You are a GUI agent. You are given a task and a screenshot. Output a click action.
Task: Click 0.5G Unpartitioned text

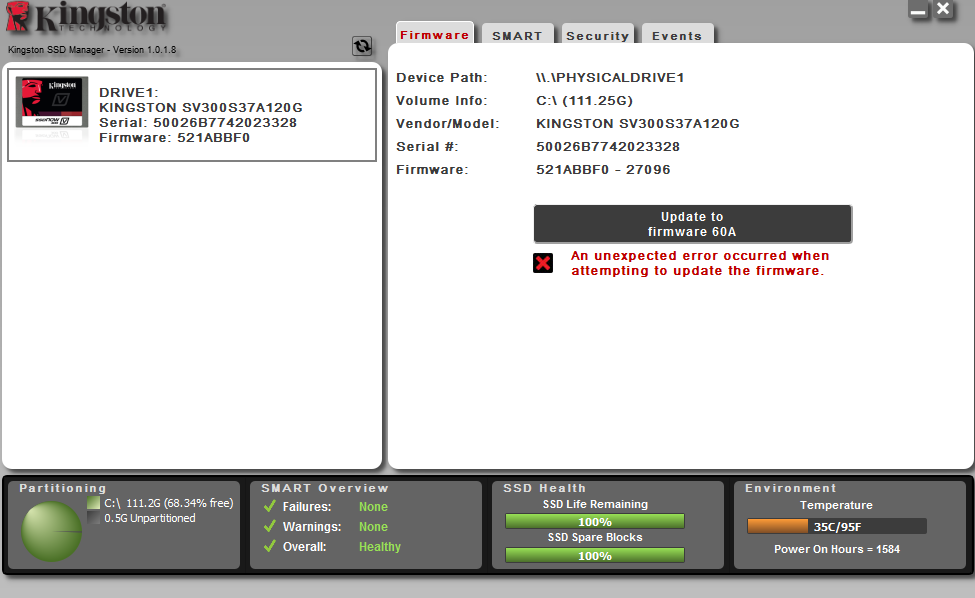(x=150, y=518)
